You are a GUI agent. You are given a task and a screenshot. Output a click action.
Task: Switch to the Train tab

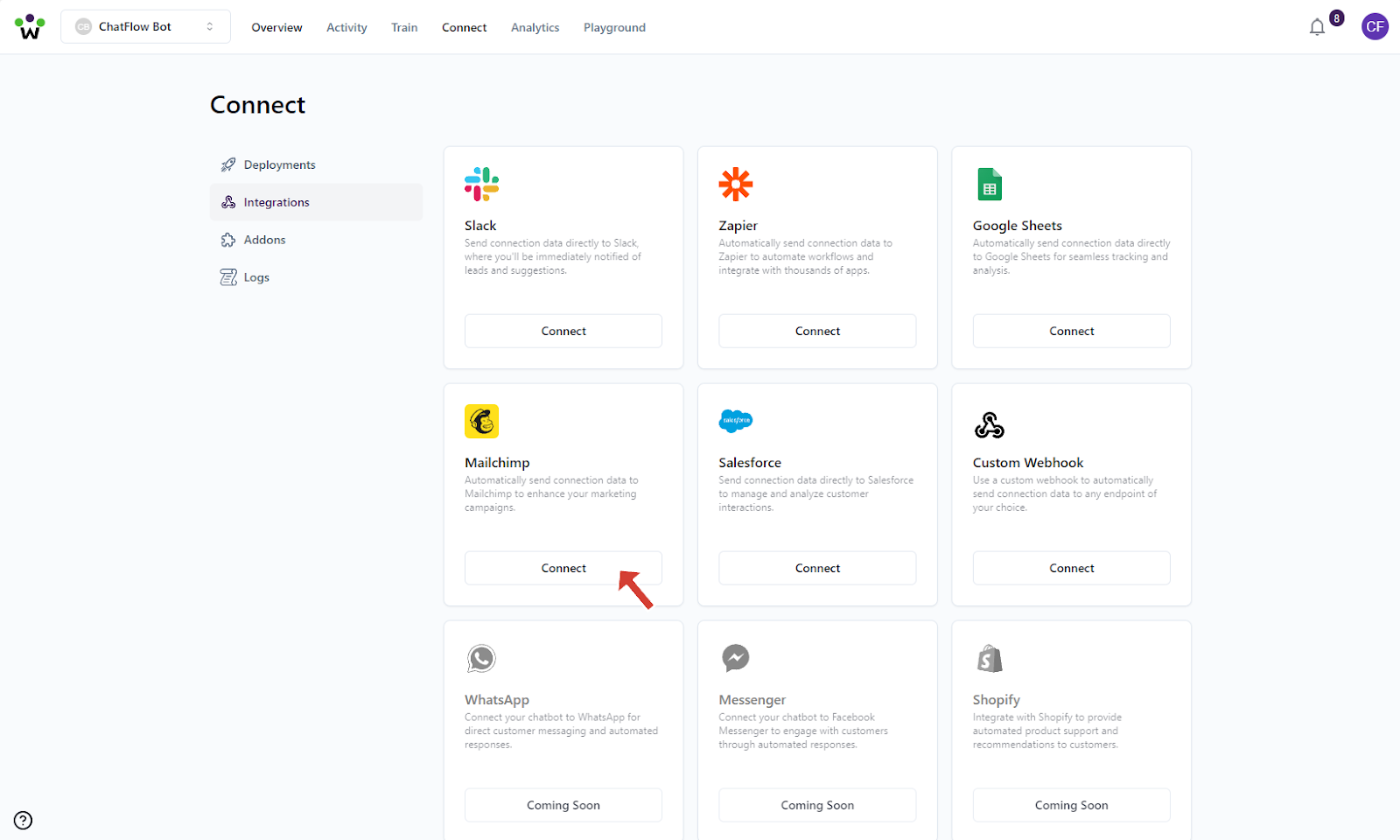coord(404,27)
